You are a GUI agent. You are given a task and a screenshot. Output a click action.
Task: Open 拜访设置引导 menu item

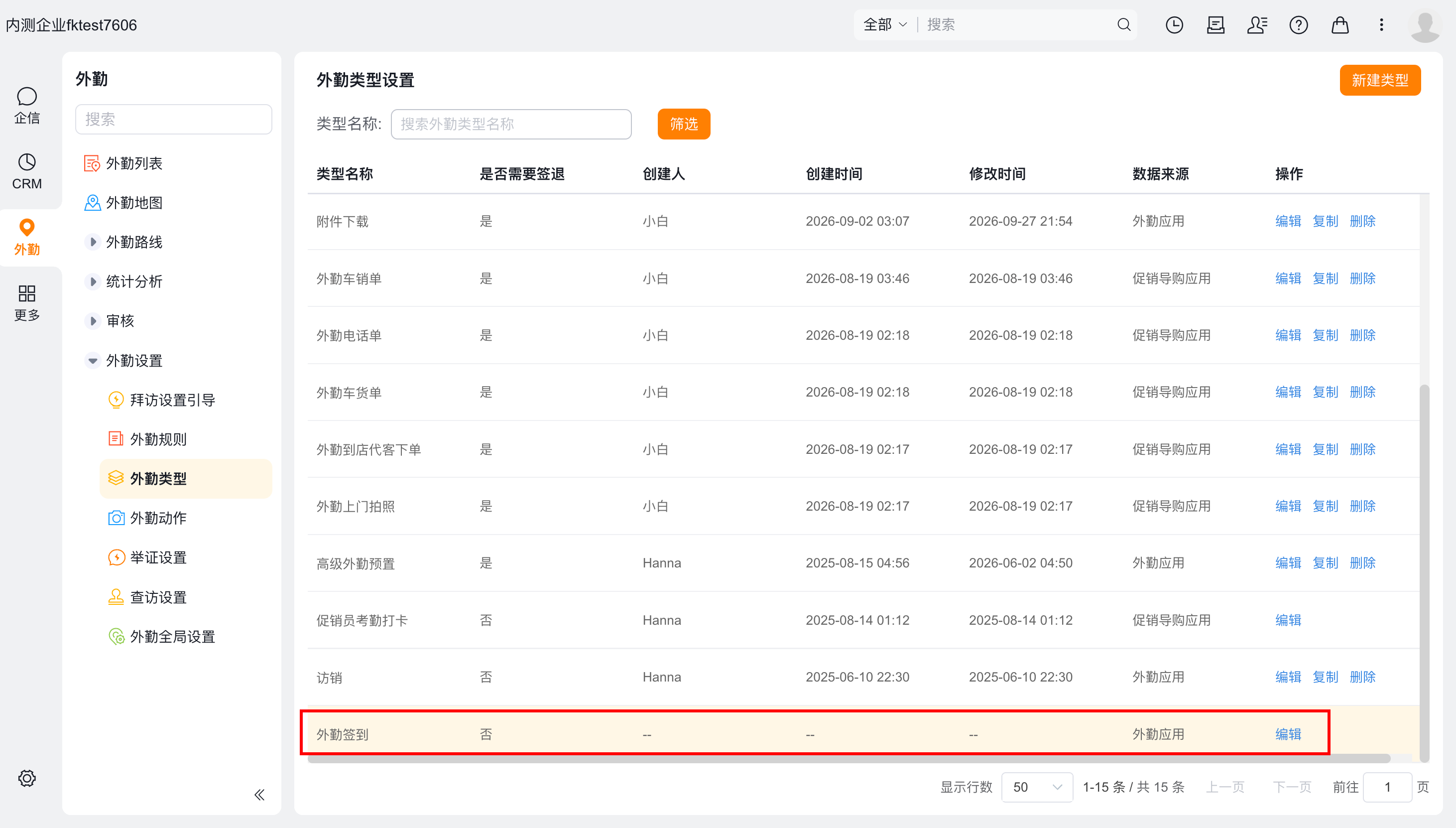pos(161,400)
